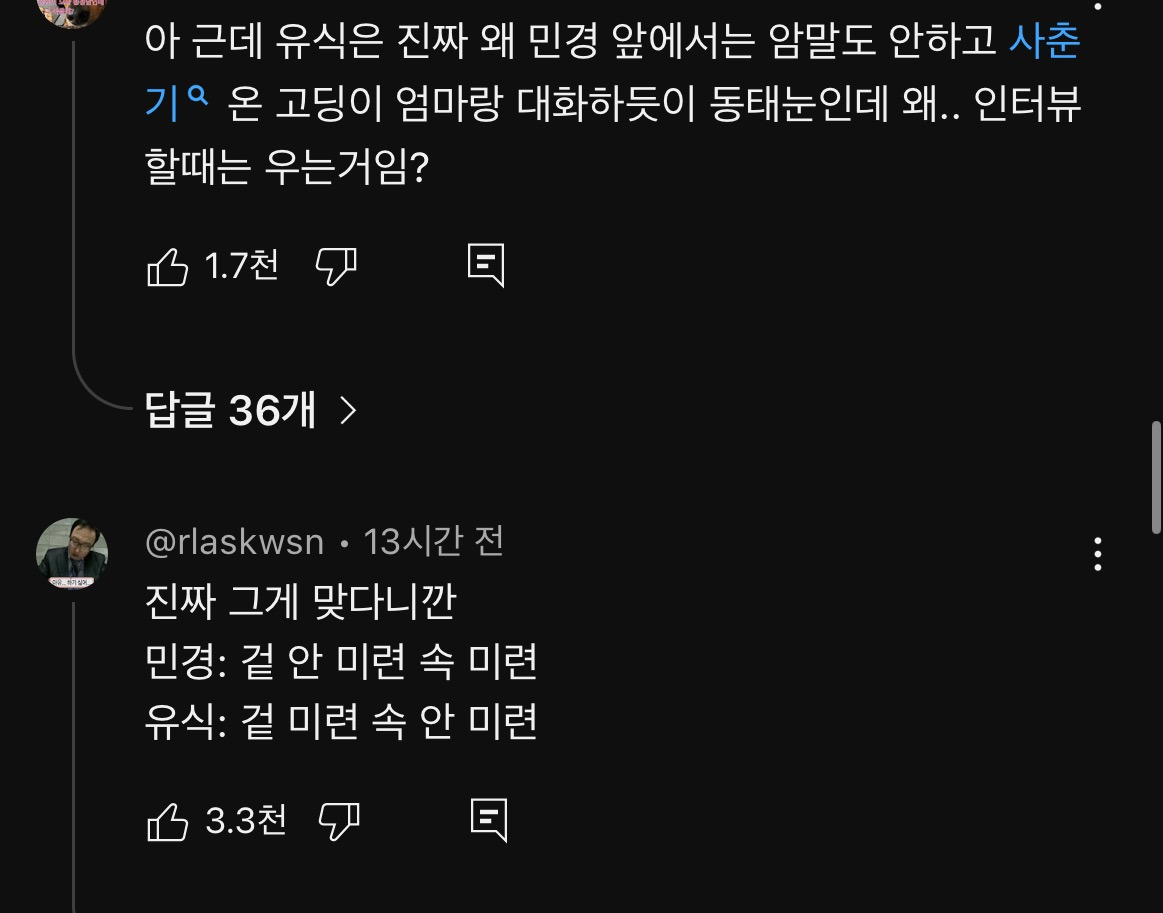Image resolution: width=1163 pixels, height=913 pixels.
Task: Click the vertical scrollbar thumb
Action: click(x=1157, y=480)
